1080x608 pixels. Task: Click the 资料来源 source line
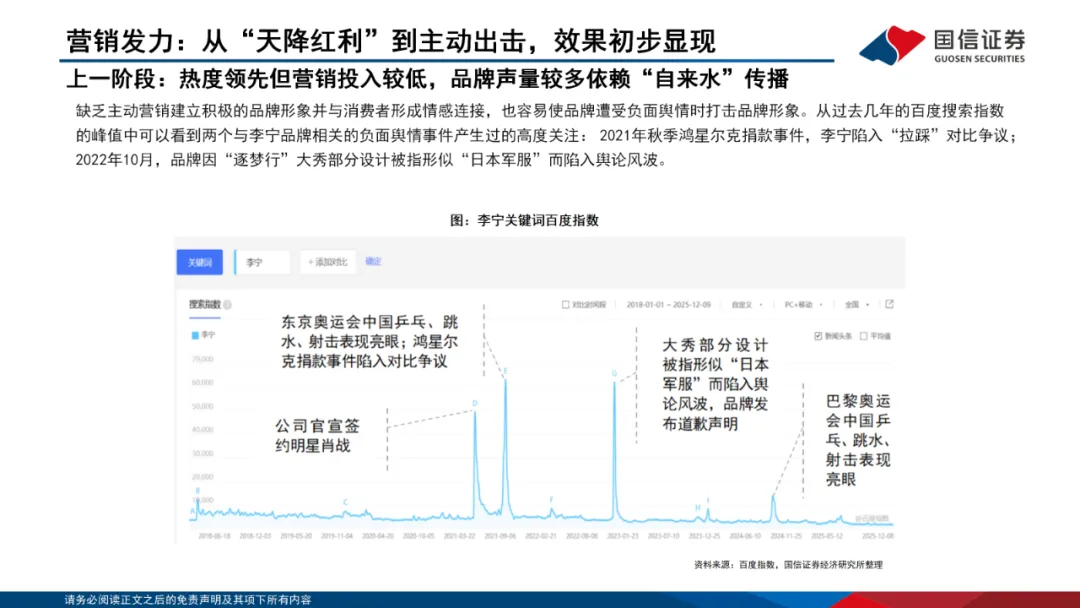tap(788, 565)
